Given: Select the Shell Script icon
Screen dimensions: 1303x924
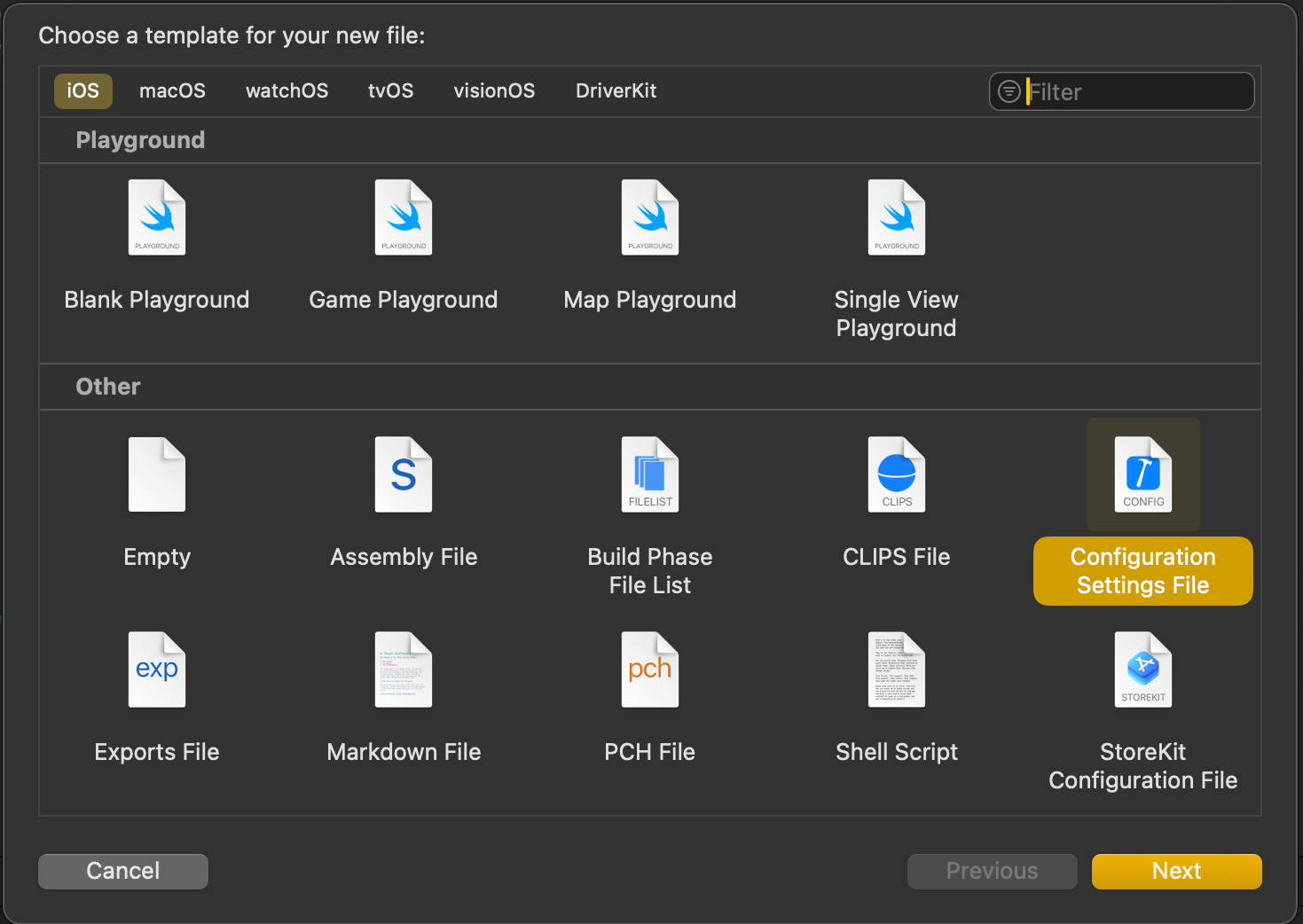Looking at the screenshot, I should pyautogui.click(x=897, y=670).
